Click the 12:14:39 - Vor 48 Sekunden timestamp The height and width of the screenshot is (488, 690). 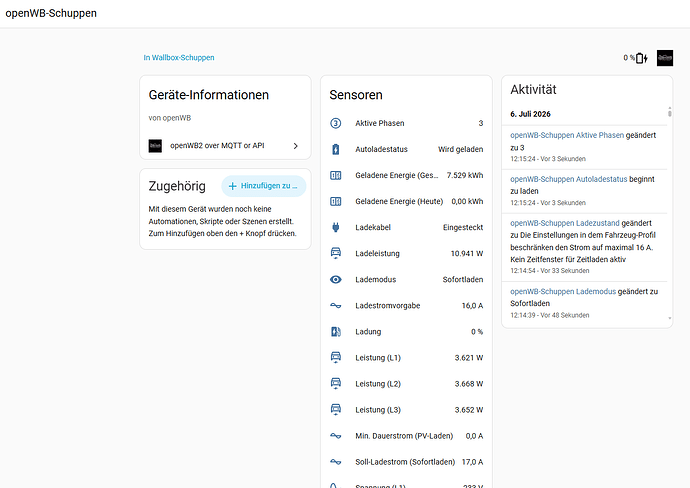550,315
